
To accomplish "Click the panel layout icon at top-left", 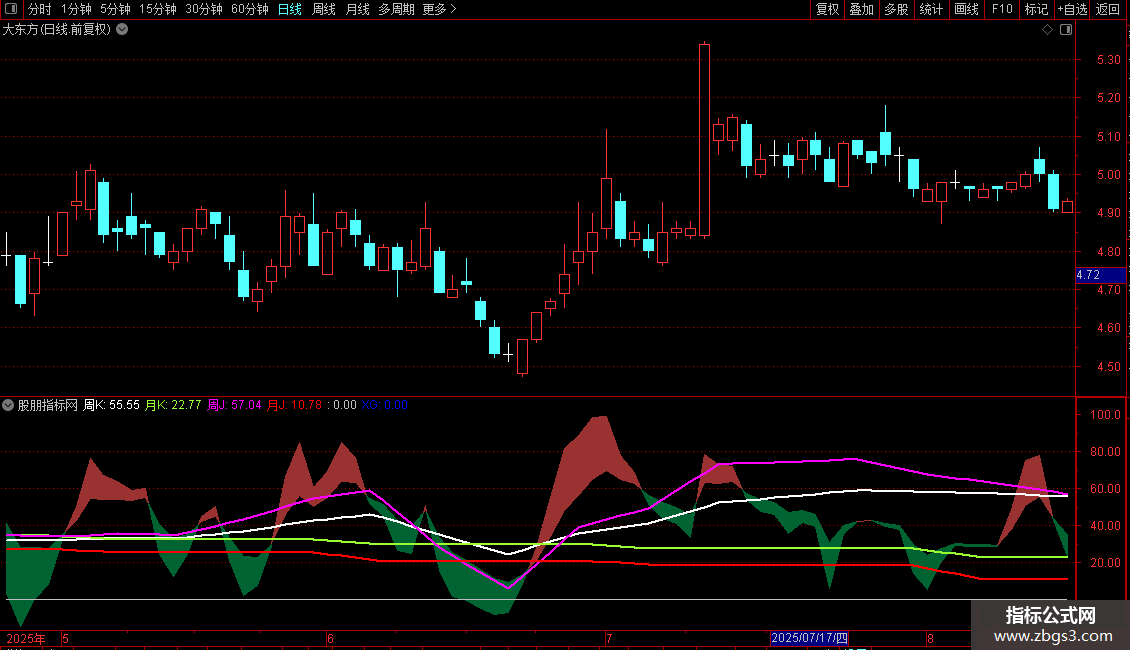I will [11, 9].
